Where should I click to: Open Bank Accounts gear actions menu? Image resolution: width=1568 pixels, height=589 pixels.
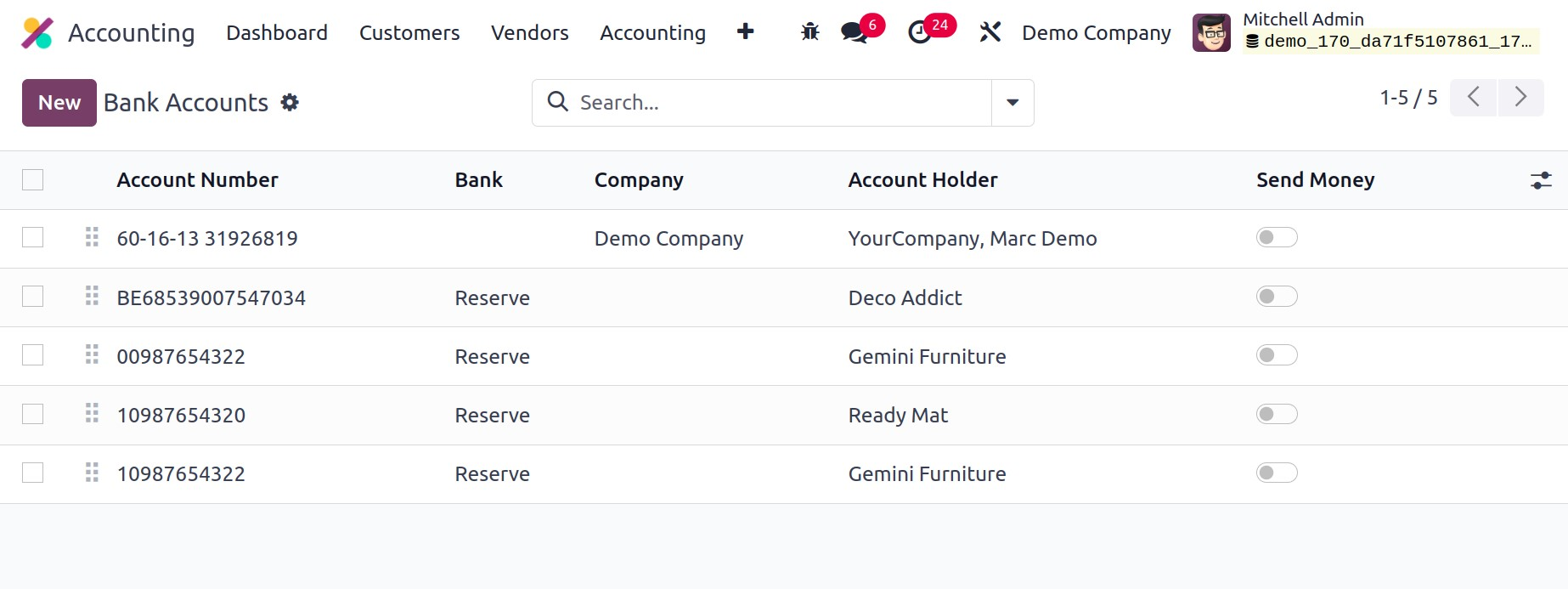point(290,103)
